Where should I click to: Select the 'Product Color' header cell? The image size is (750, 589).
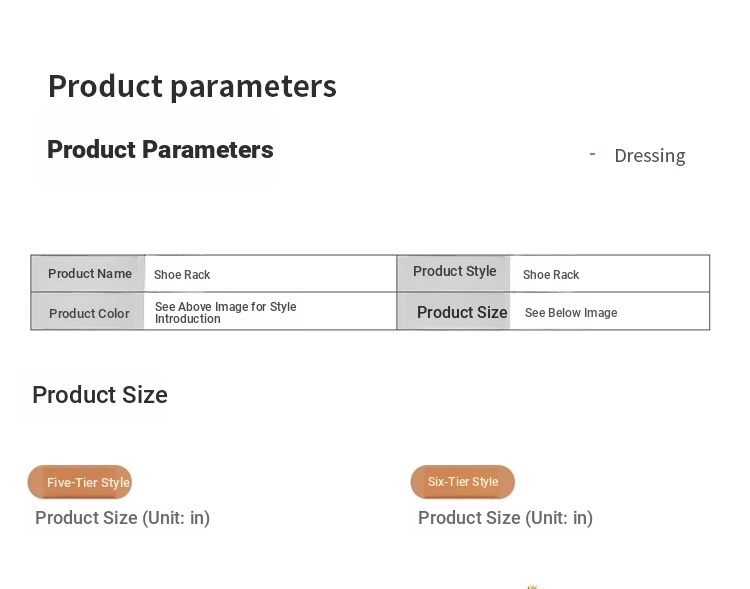(88, 311)
